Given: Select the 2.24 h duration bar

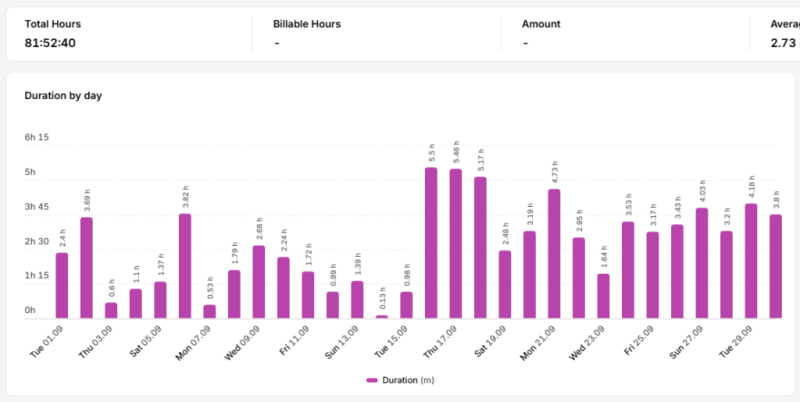Looking at the screenshot, I should pos(283,288).
